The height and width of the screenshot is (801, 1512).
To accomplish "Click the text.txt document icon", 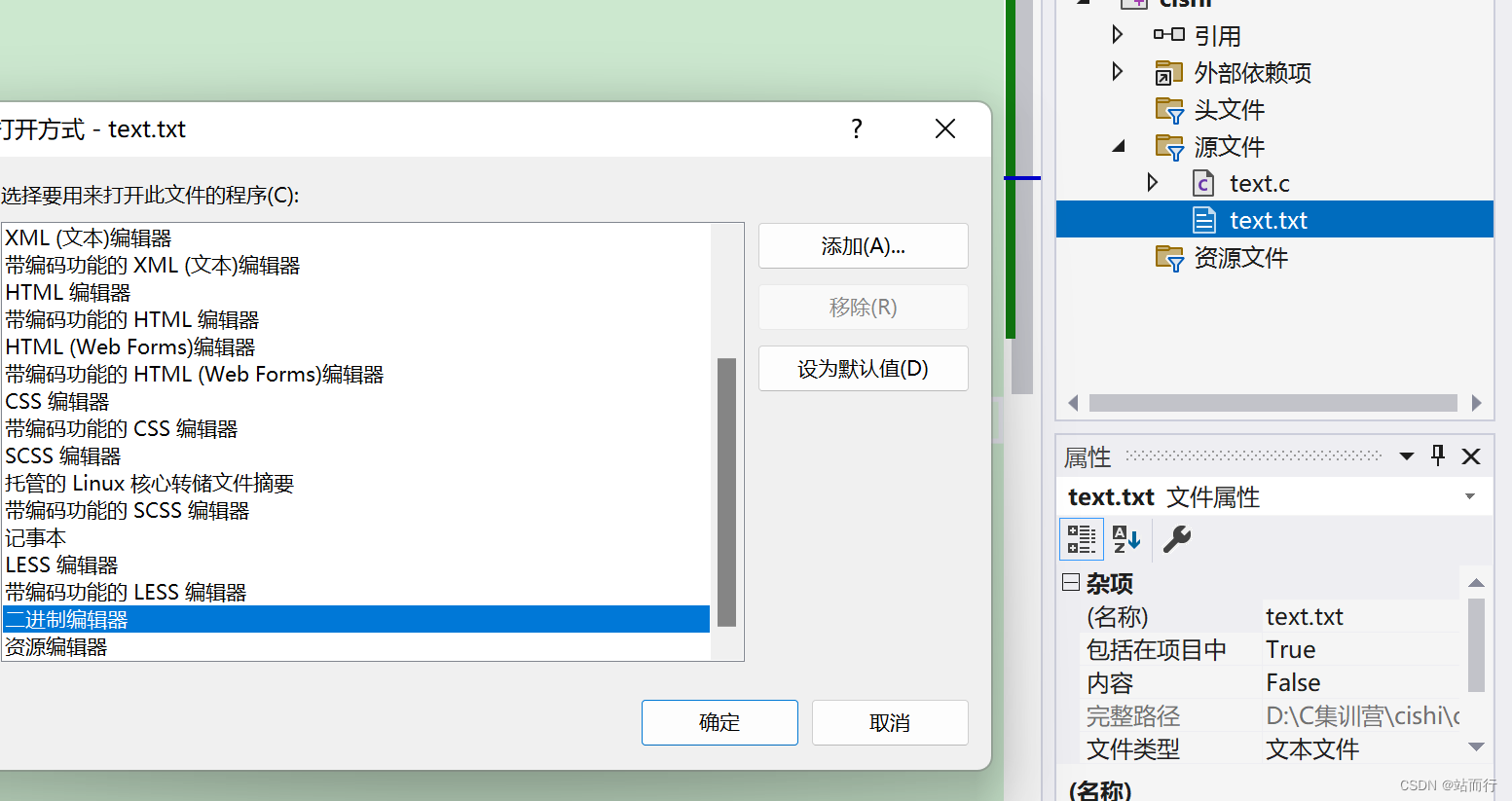I will click(1204, 220).
